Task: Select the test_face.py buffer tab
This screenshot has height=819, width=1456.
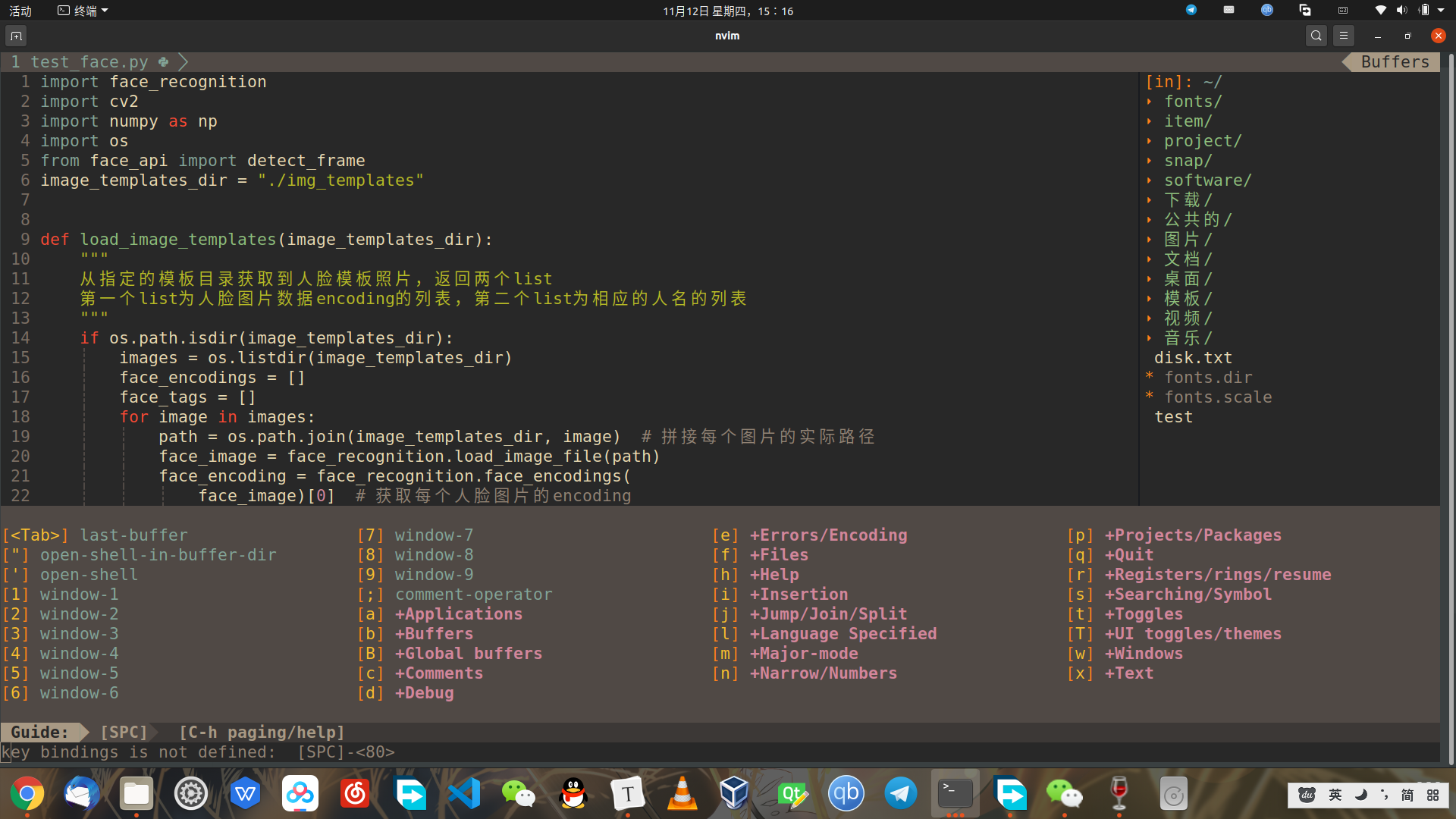Action: point(89,62)
